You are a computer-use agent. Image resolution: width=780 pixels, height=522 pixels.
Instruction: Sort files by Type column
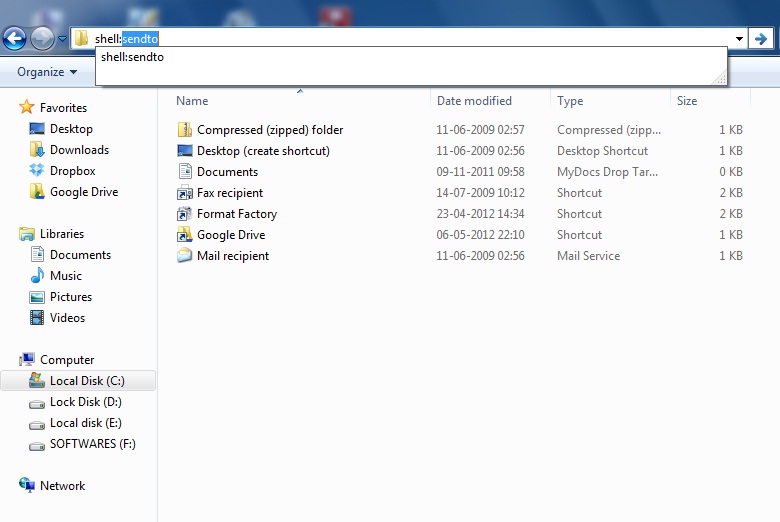click(x=570, y=101)
